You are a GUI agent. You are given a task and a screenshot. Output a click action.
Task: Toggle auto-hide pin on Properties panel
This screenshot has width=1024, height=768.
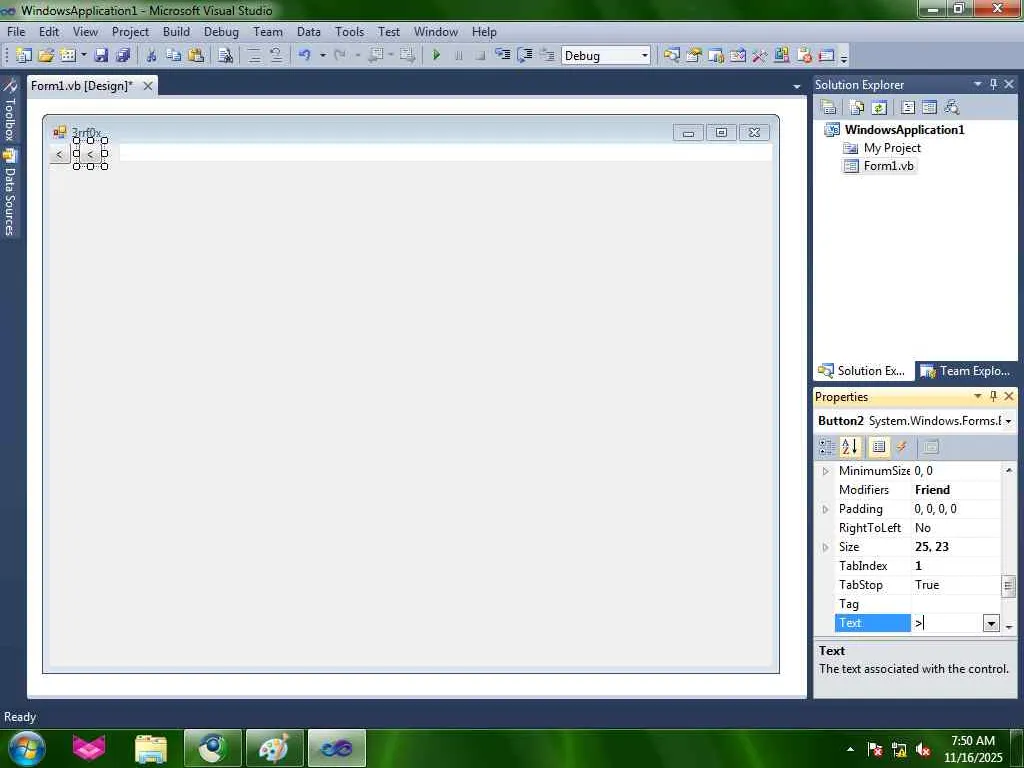pyautogui.click(x=993, y=396)
